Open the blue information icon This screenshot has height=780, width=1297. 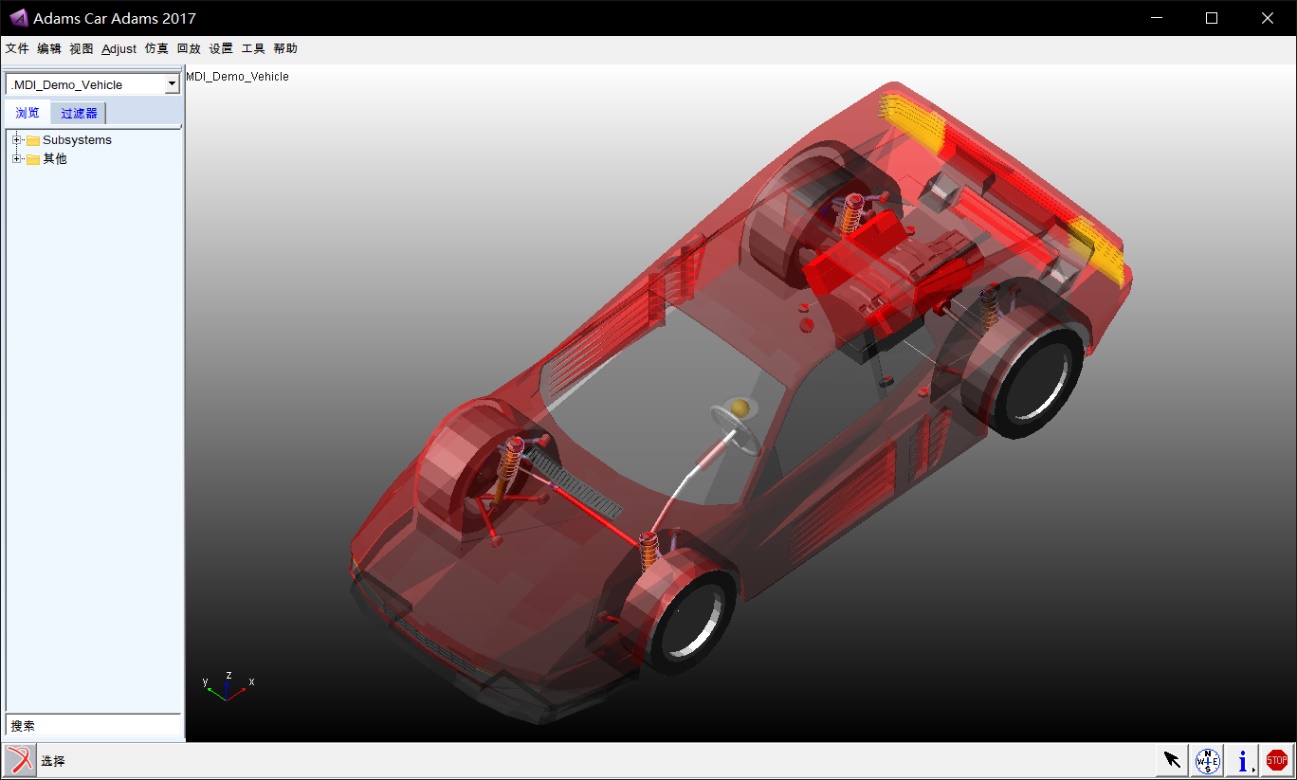[1242, 760]
